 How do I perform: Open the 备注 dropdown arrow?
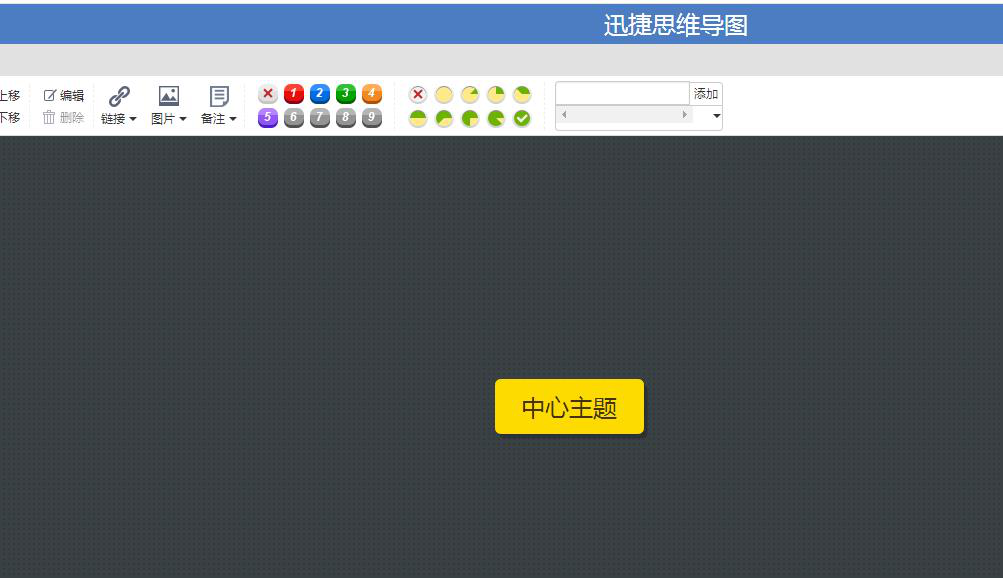coord(233,119)
